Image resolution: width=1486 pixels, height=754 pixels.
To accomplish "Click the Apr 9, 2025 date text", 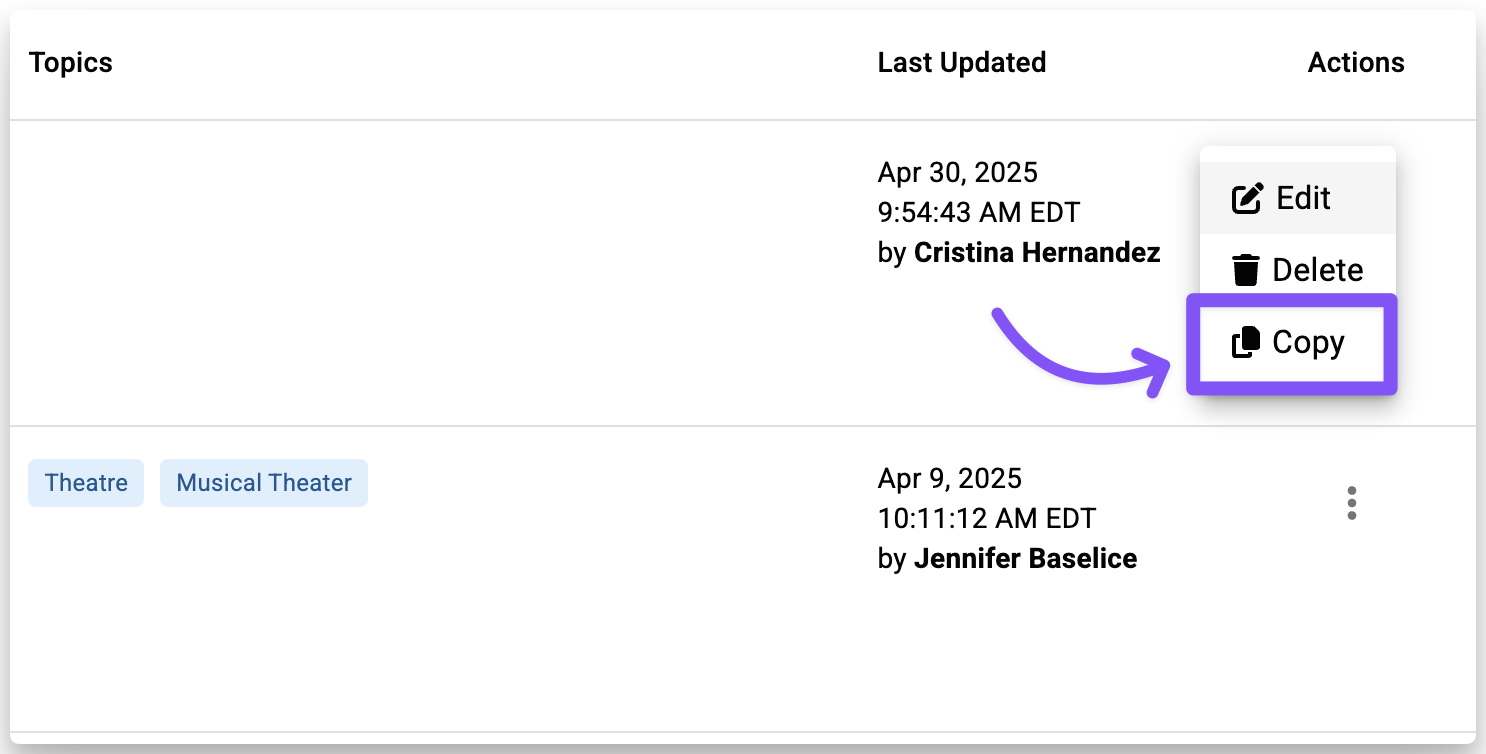I will pyautogui.click(x=949, y=478).
